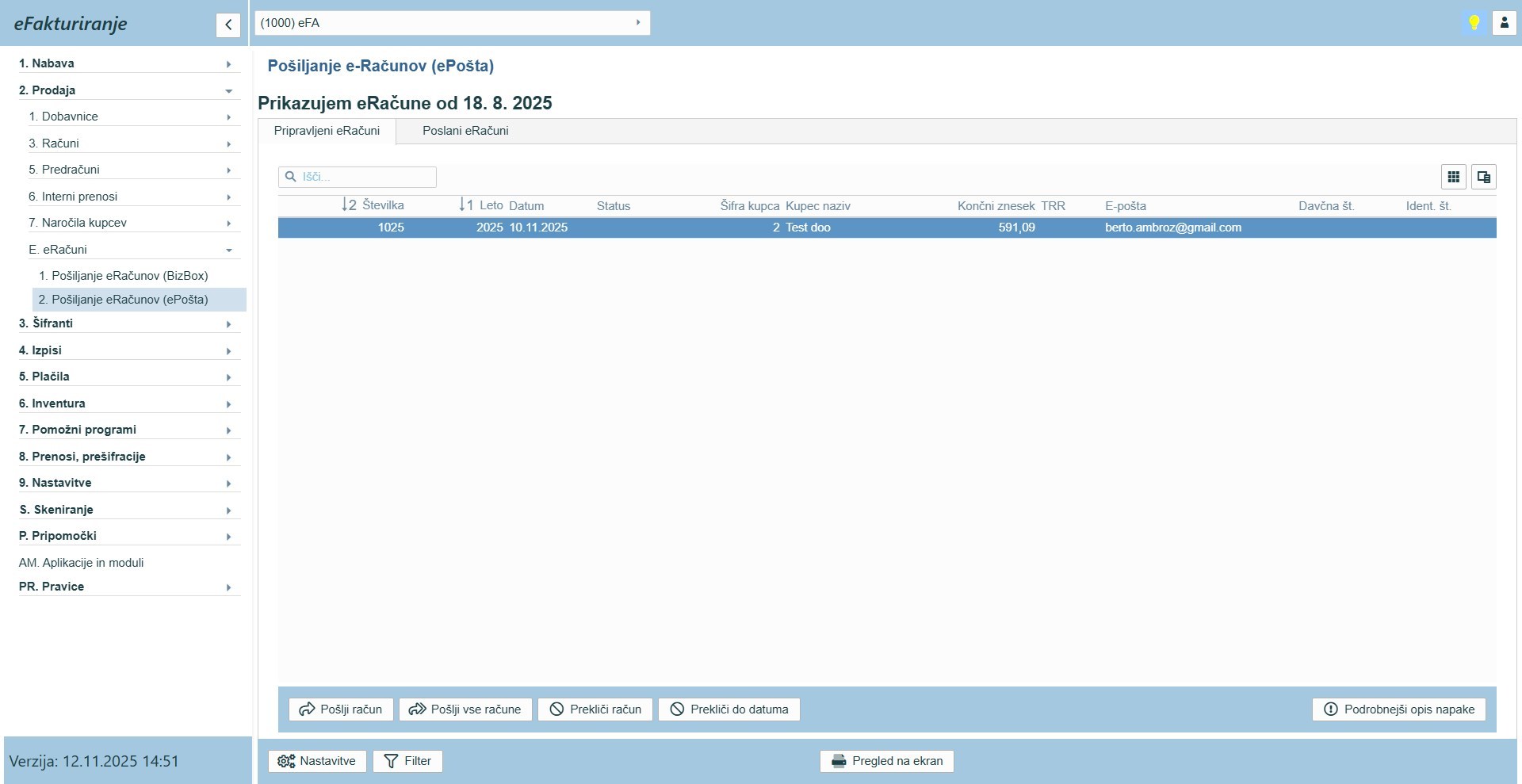Open the user profile icon
This screenshot has height=784, width=1522.
coord(1504,23)
